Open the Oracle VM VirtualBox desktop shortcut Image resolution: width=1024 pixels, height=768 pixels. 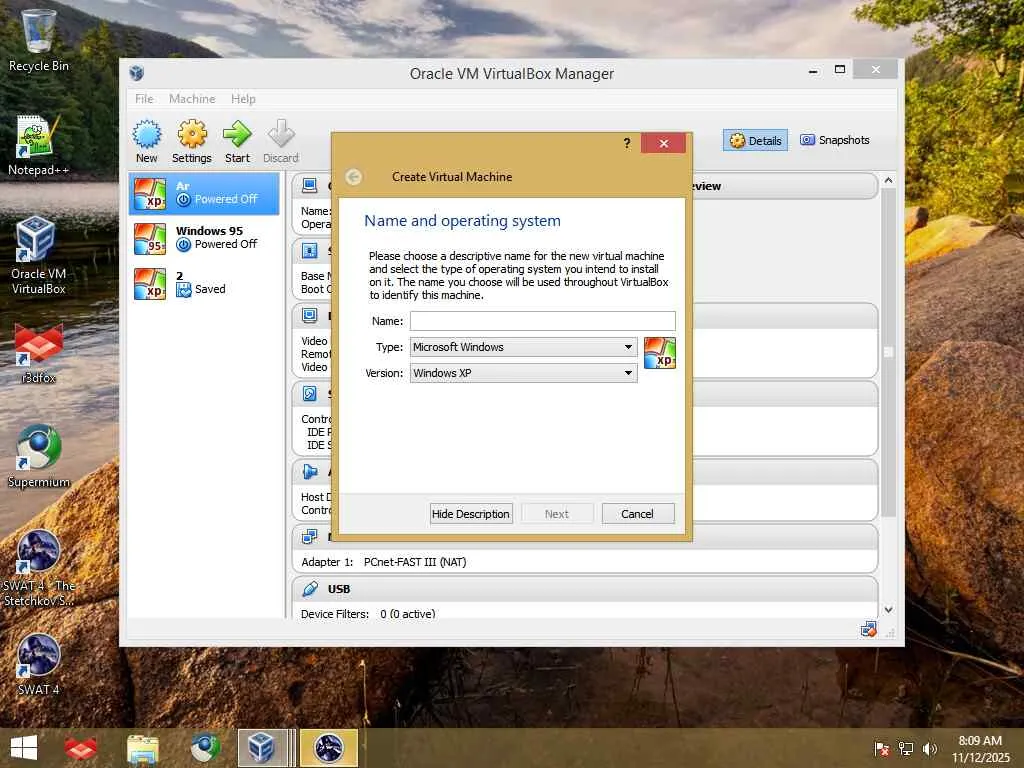(39, 255)
